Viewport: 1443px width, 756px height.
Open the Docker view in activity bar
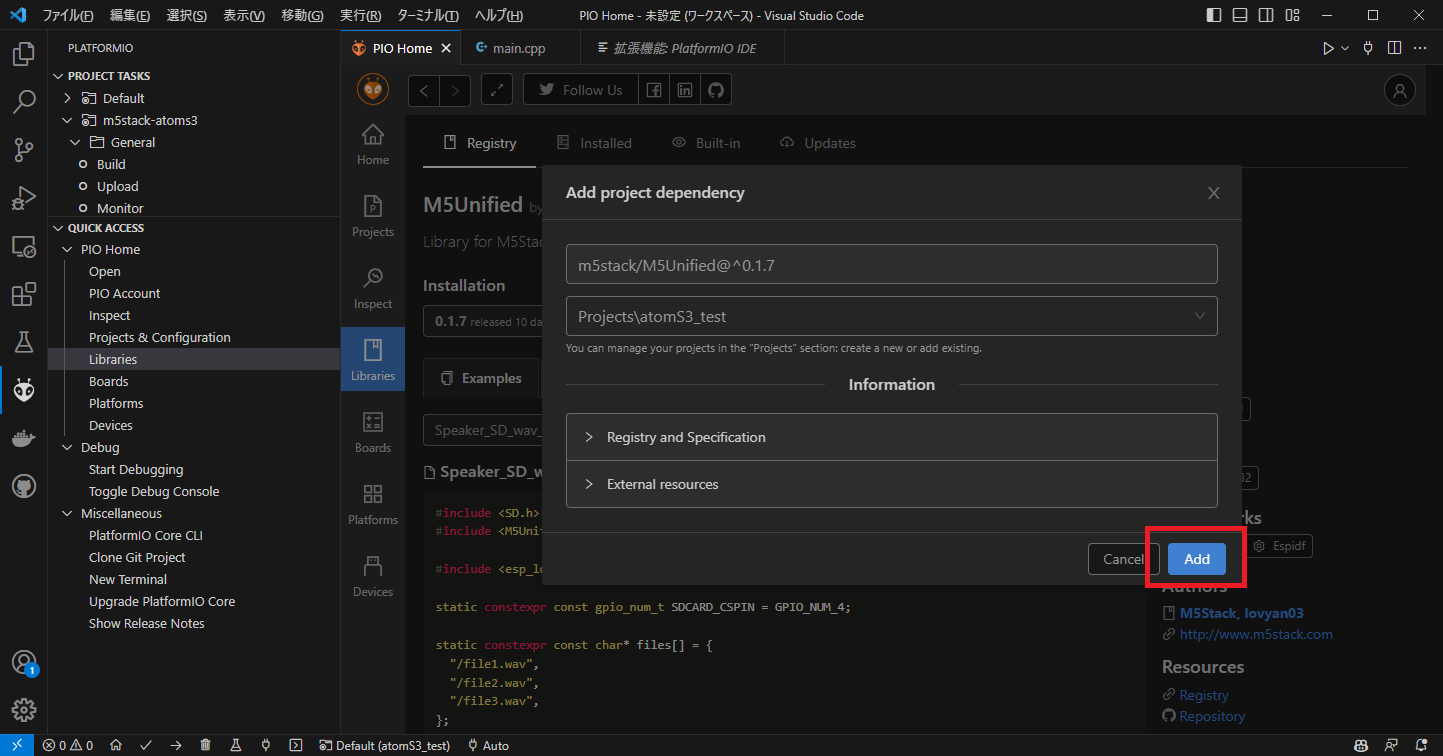pyautogui.click(x=24, y=439)
